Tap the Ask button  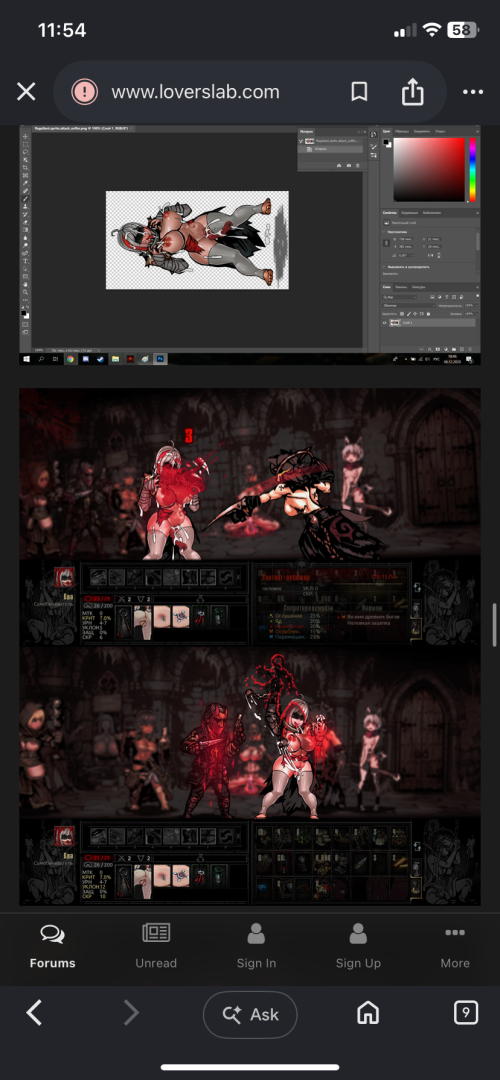click(250, 1014)
